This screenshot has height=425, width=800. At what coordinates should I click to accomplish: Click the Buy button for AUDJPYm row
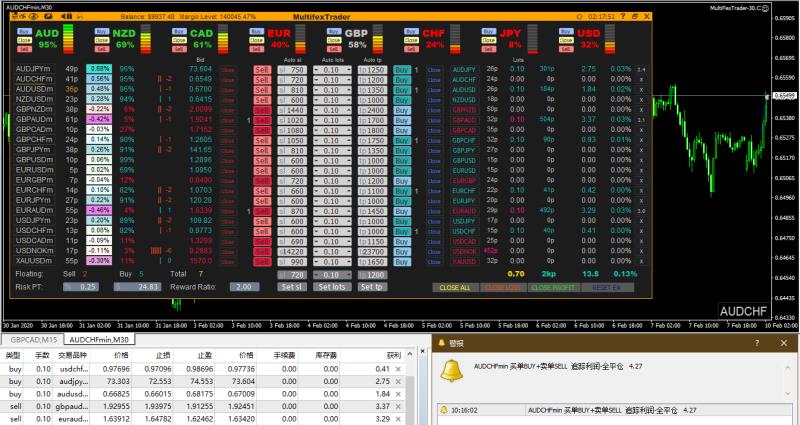(x=402, y=70)
